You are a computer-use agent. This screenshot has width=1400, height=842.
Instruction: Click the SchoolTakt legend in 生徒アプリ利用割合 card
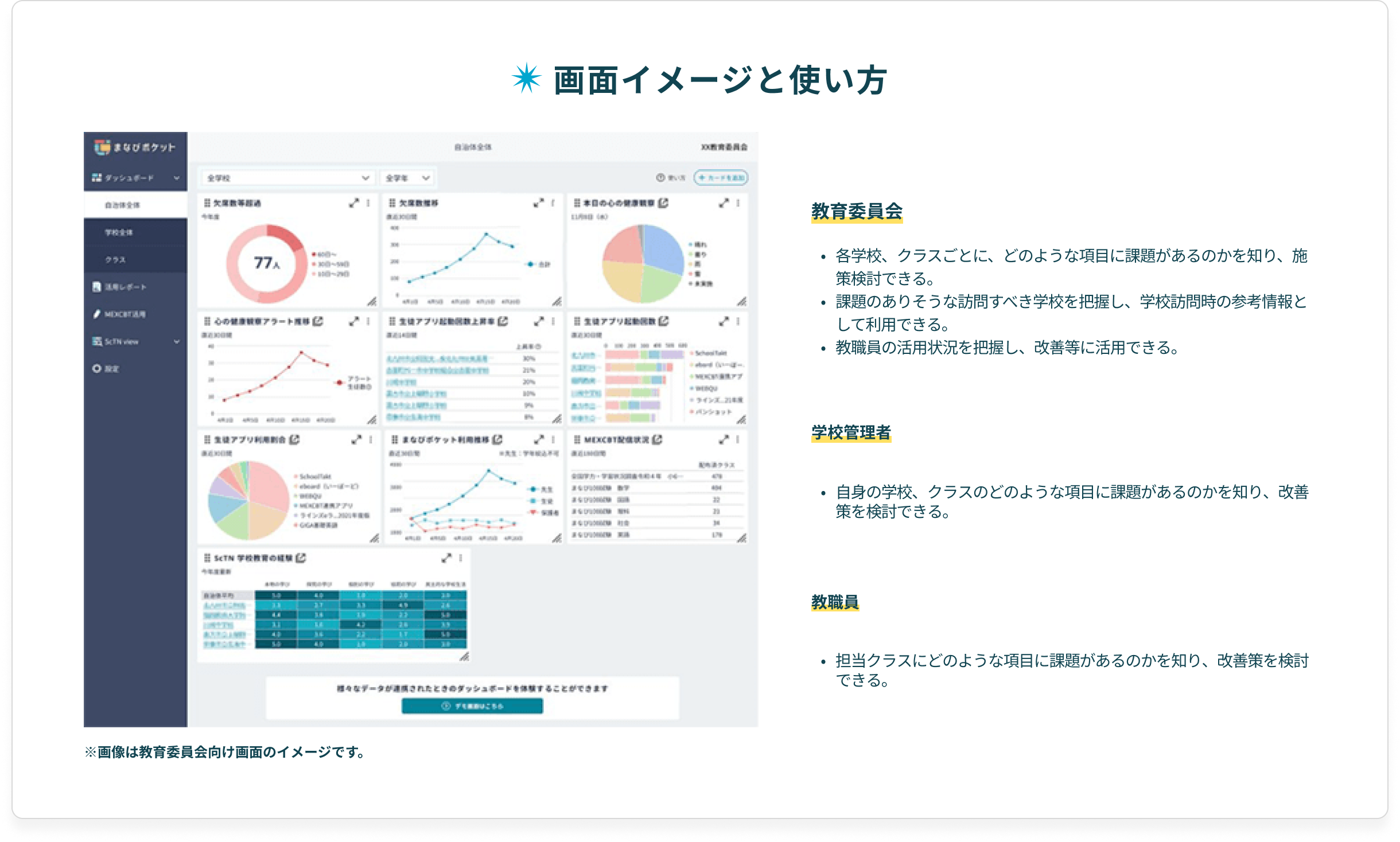click(x=313, y=477)
